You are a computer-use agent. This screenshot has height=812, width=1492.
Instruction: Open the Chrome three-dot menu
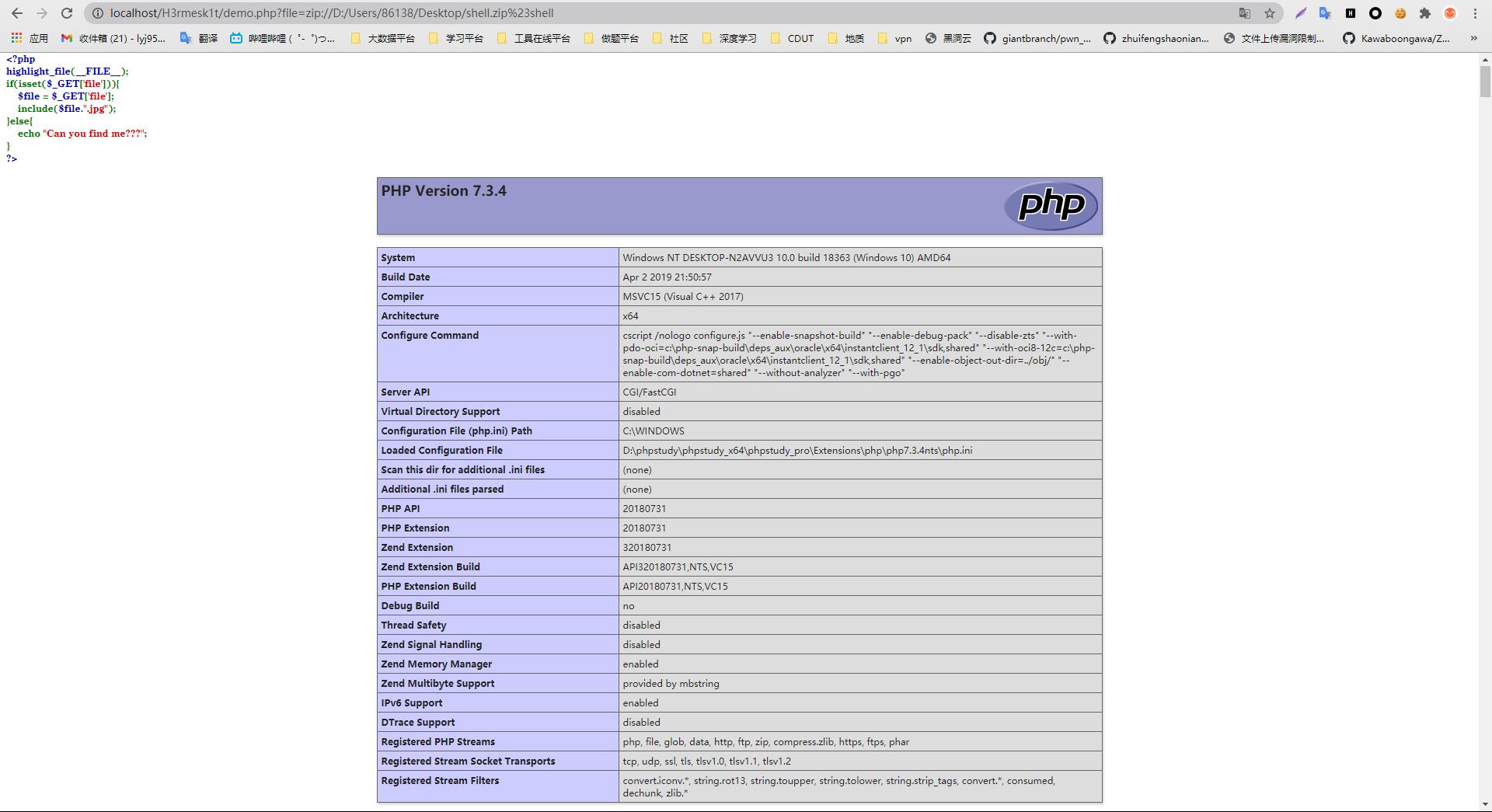coord(1475,13)
